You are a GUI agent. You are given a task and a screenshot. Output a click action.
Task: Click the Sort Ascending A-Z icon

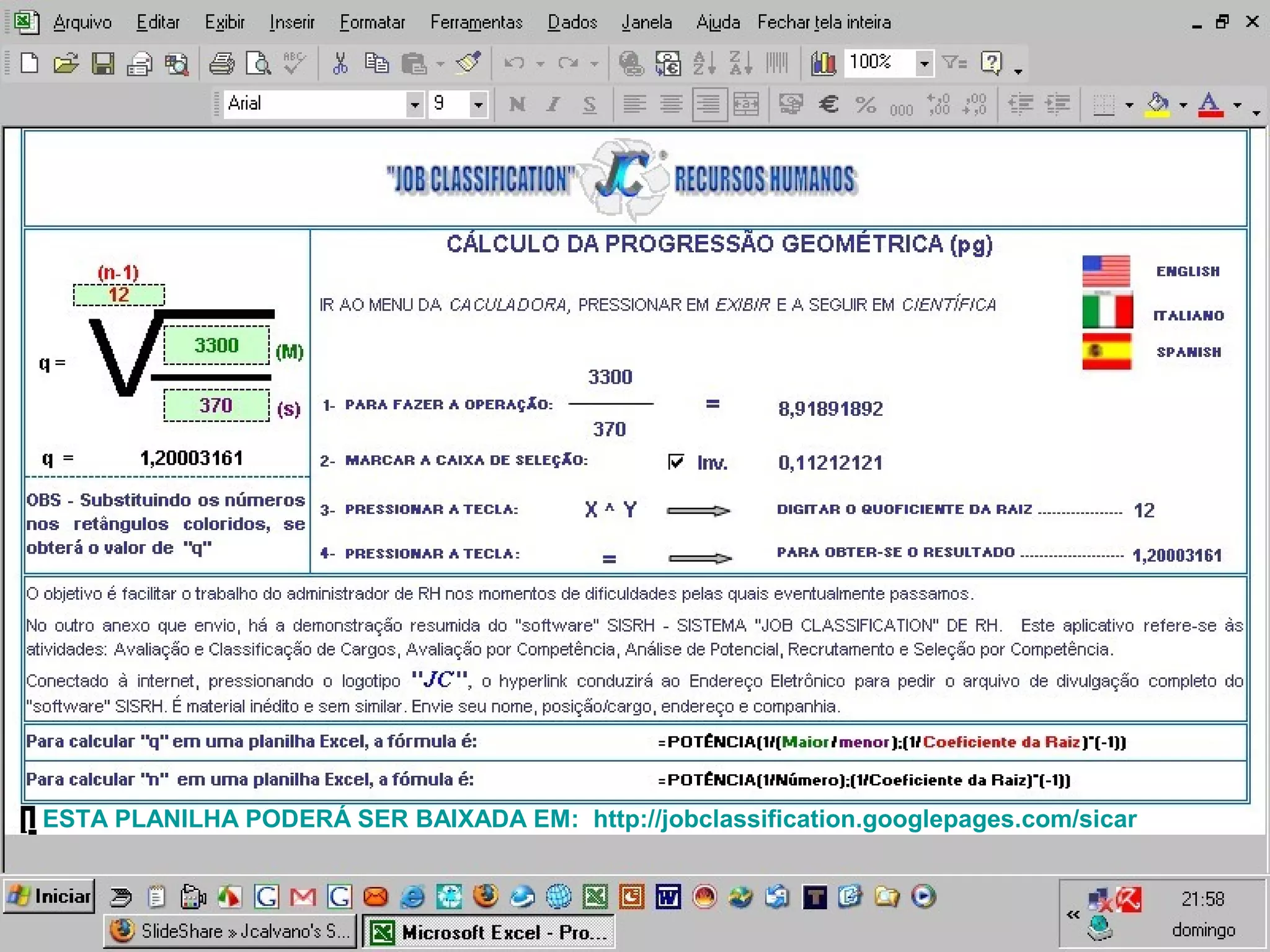[704, 64]
